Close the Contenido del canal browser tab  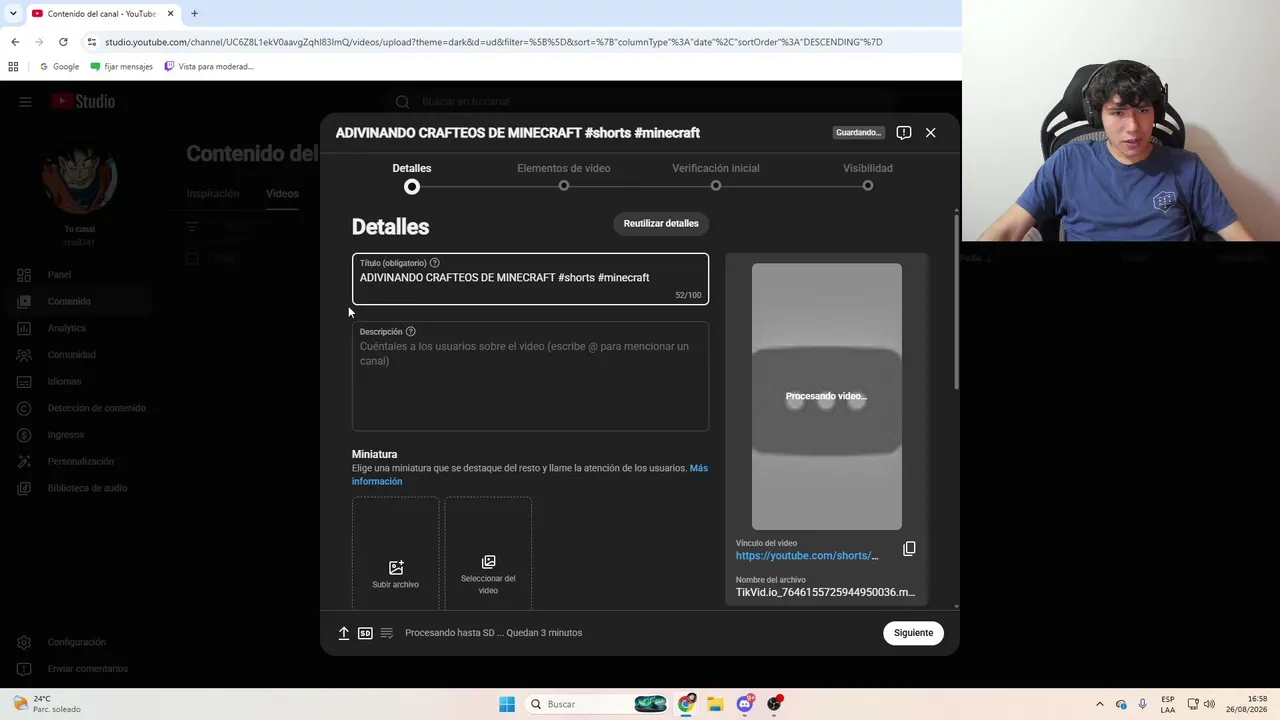(170, 14)
